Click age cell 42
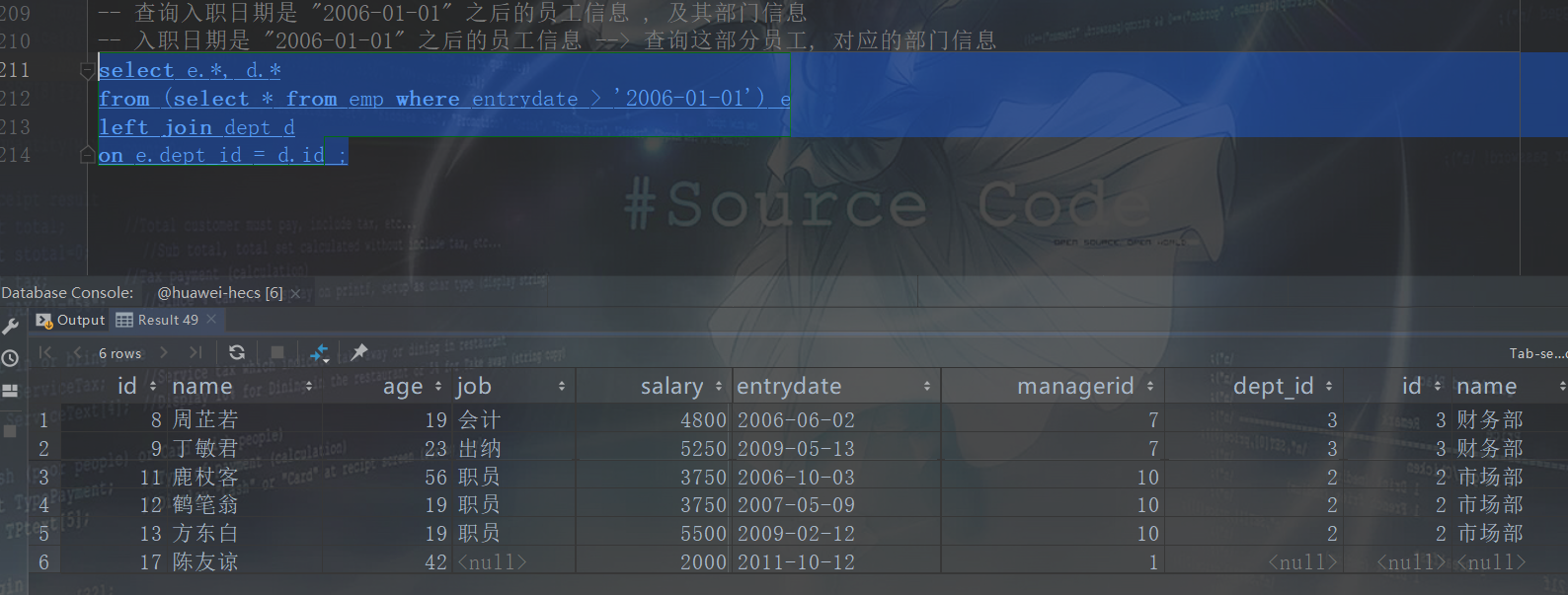The width and height of the screenshot is (1568, 595). tap(435, 562)
